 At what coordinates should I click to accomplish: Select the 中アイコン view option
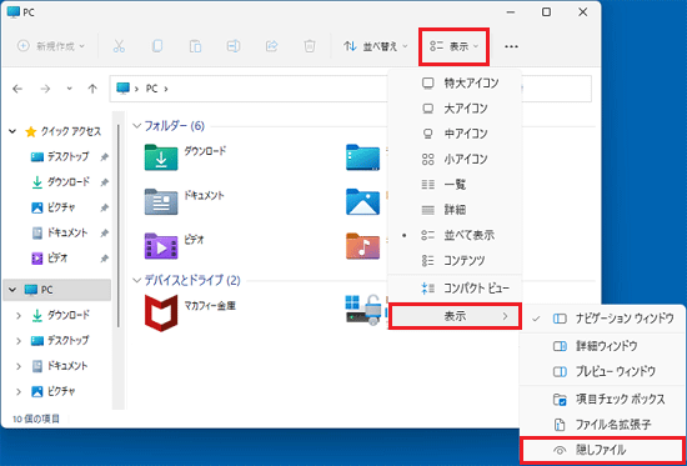pyautogui.click(x=455, y=134)
